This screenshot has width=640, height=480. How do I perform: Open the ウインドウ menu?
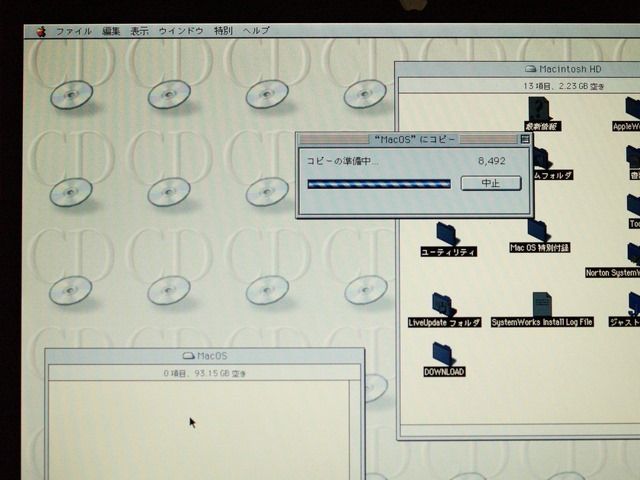[181, 31]
